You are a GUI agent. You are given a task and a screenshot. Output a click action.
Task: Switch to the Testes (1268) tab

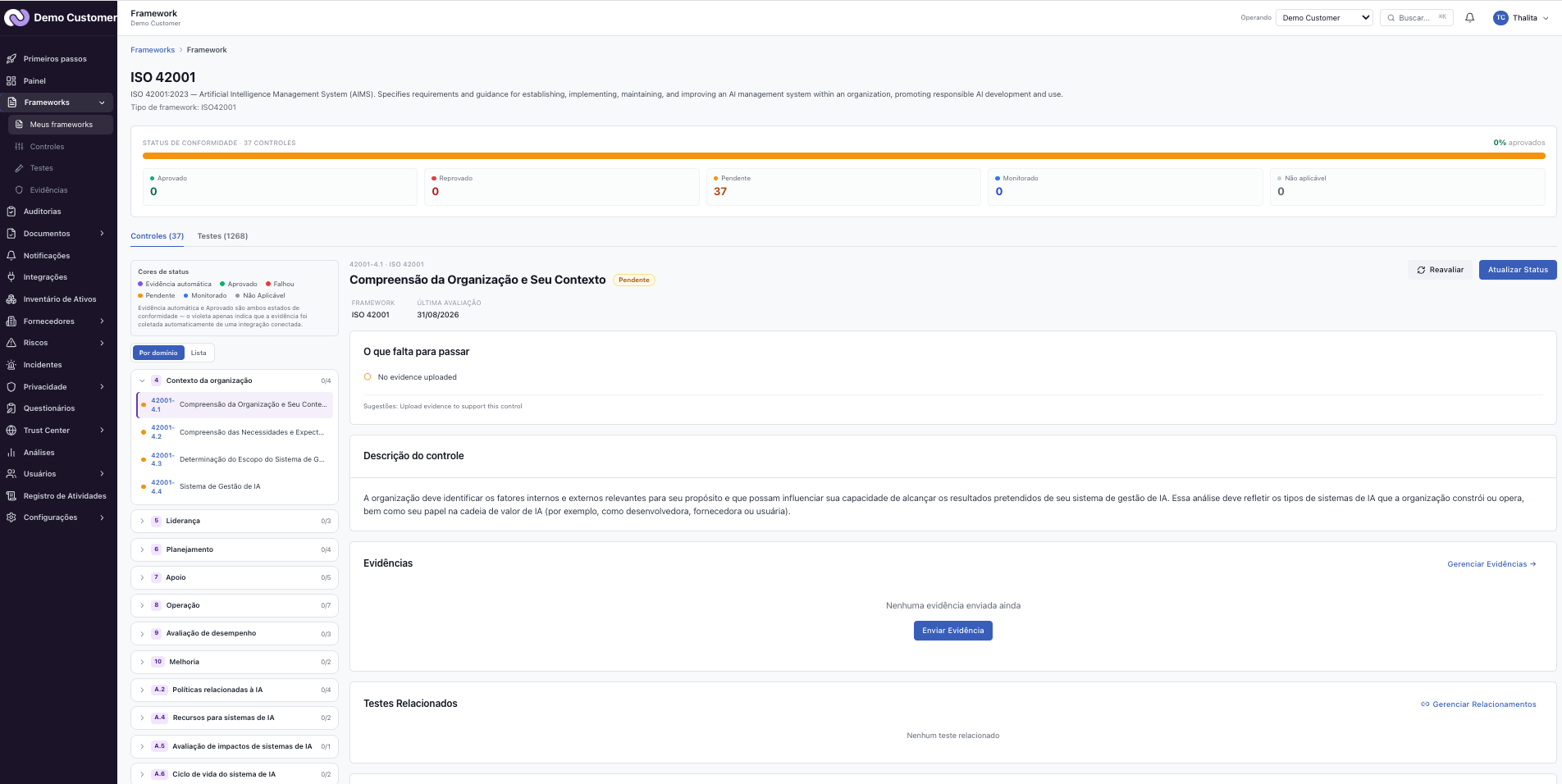[222, 236]
